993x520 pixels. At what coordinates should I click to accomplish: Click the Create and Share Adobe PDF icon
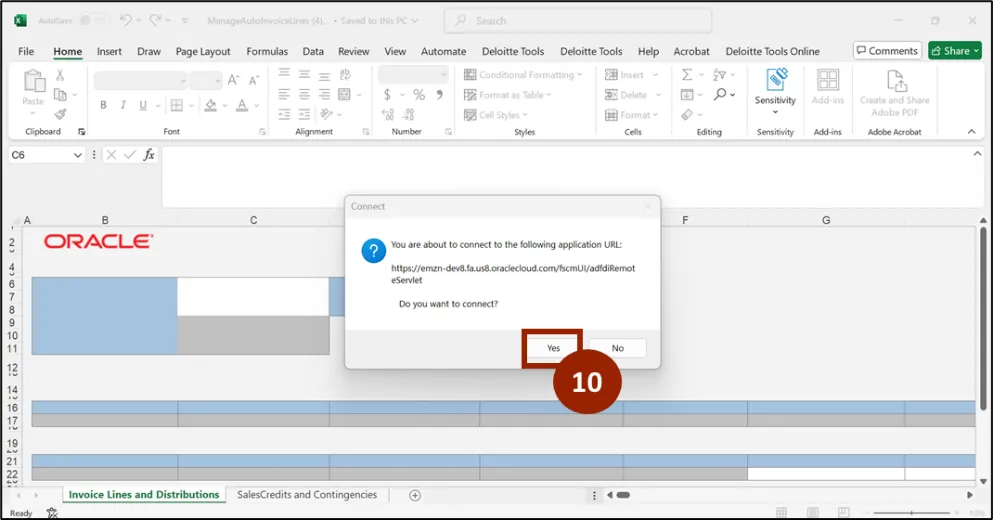coord(894,81)
